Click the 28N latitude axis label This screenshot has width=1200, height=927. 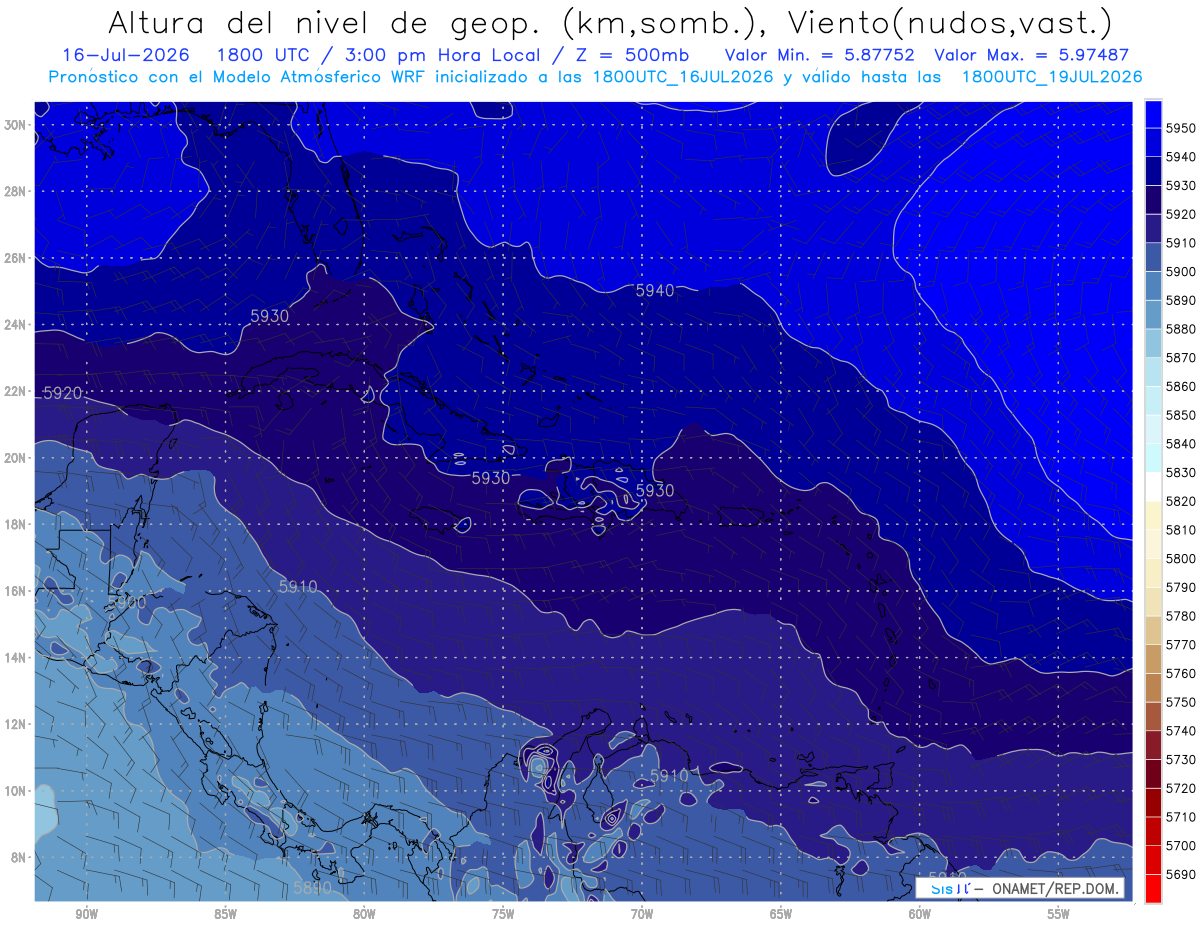pyautogui.click(x=16, y=191)
